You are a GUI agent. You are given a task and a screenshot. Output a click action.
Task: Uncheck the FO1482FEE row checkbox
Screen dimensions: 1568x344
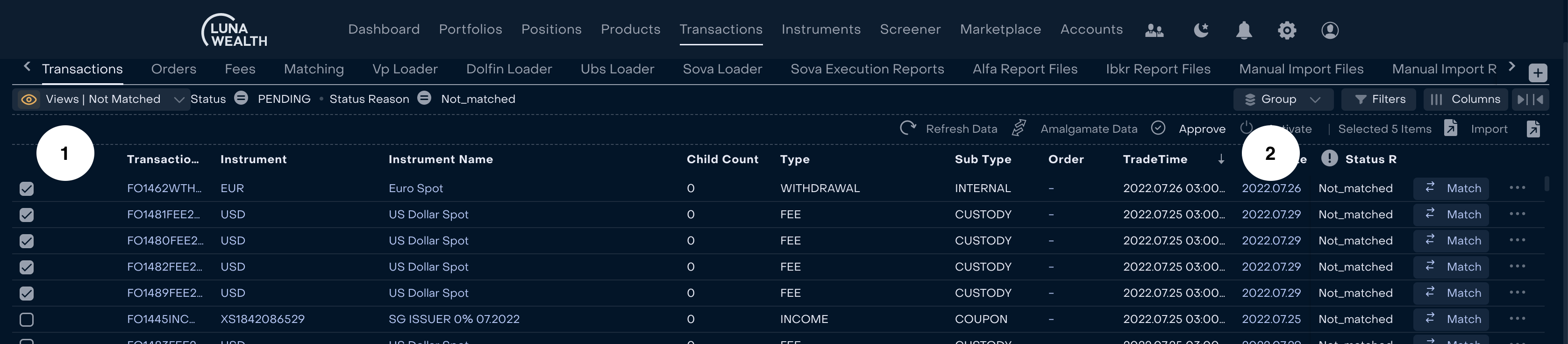point(27,267)
